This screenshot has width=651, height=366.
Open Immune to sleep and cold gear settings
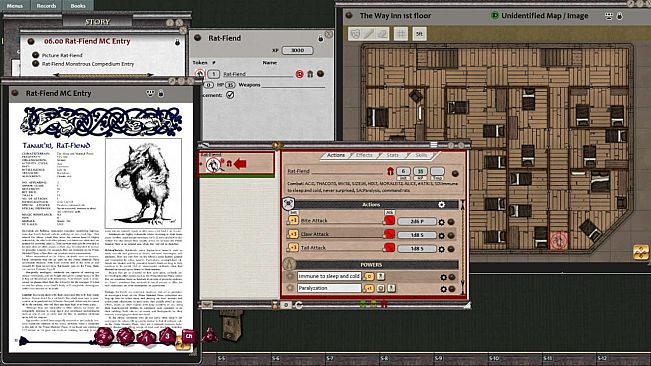click(443, 277)
